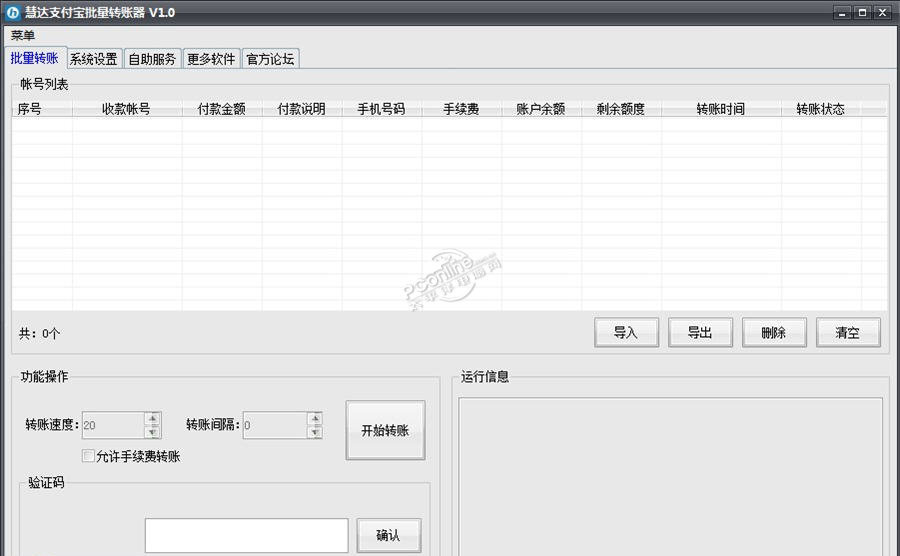Click the 共: 0个 count text
This screenshot has width=900, height=556.
tap(39, 333)
